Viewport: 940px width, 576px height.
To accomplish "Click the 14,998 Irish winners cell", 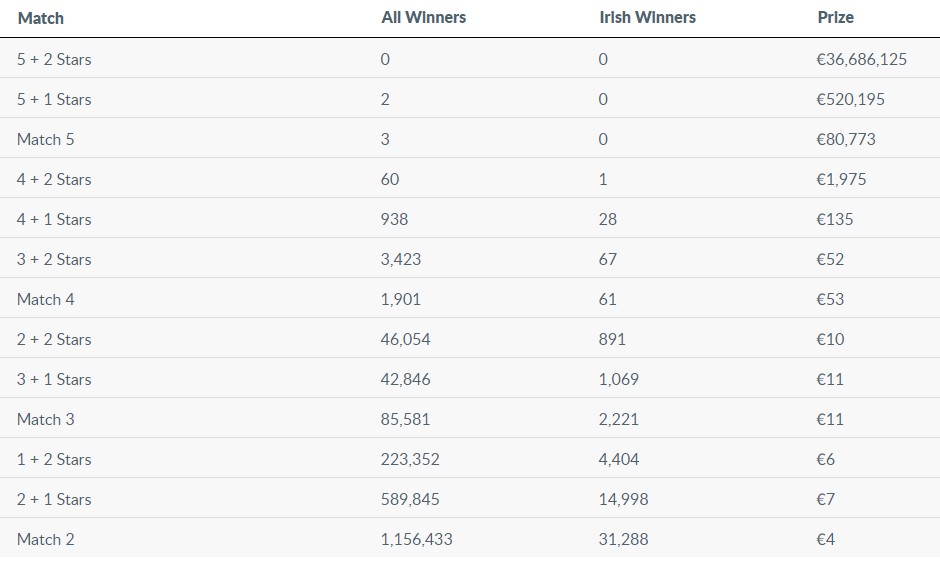I will point(623,499).
